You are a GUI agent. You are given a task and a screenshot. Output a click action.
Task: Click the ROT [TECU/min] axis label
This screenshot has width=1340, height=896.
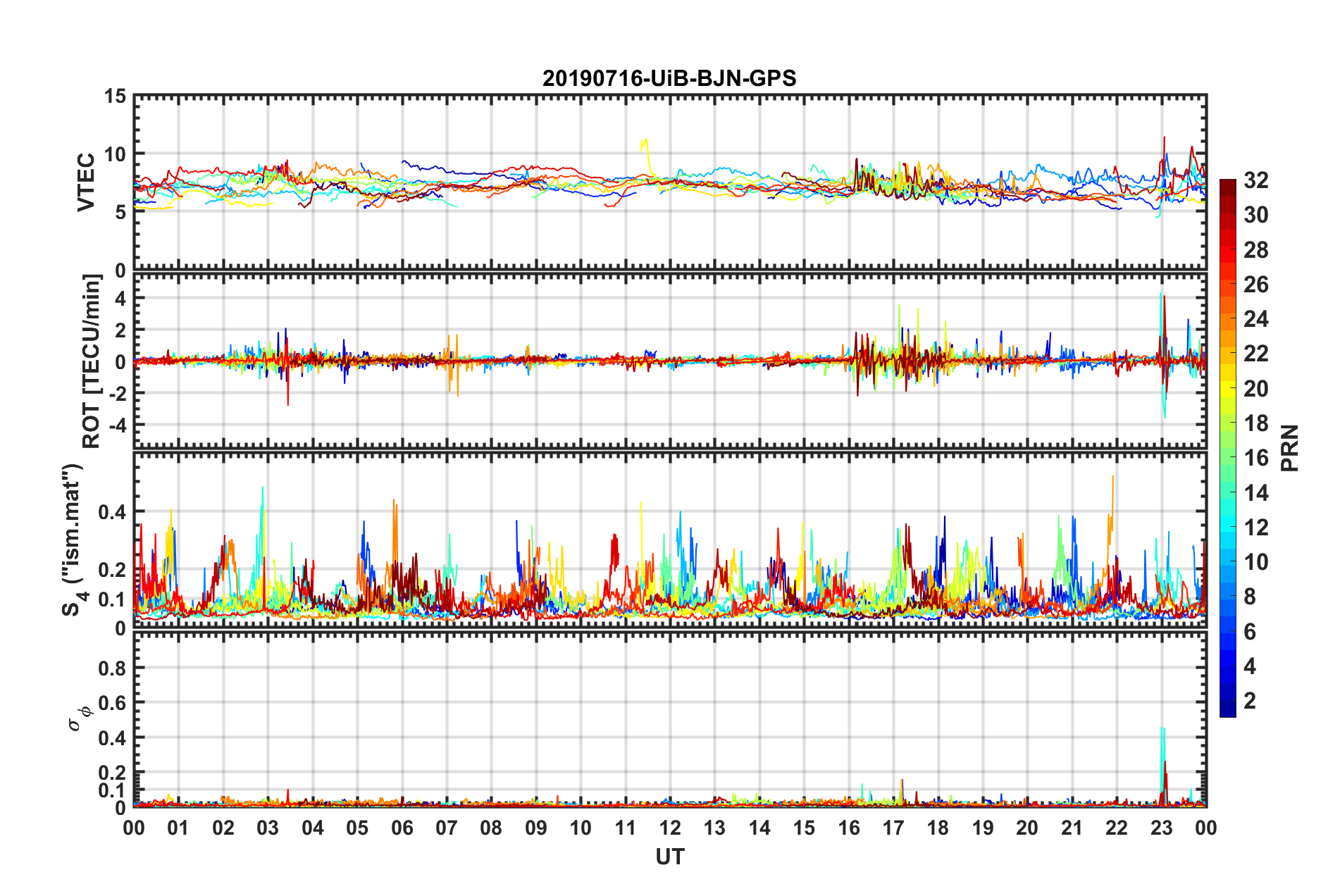[x=92, y=361]
